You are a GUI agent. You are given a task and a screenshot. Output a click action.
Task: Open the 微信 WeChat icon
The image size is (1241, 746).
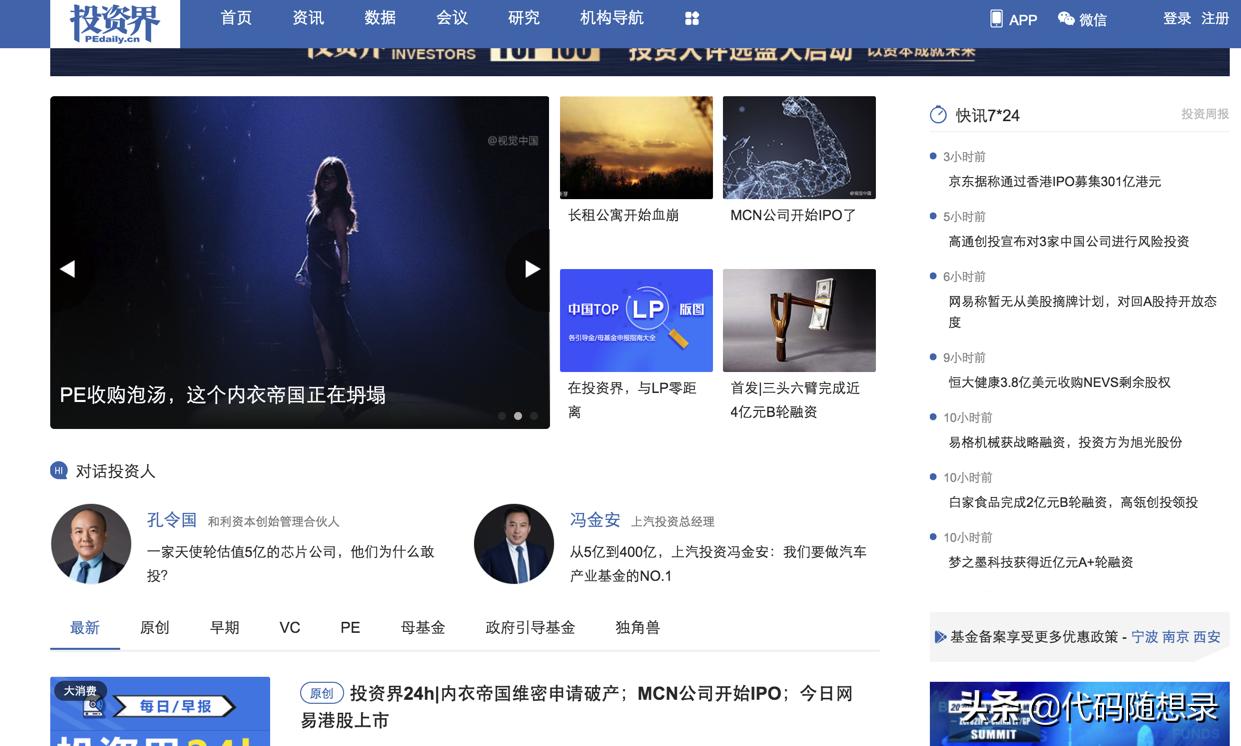coord(1065,18)
